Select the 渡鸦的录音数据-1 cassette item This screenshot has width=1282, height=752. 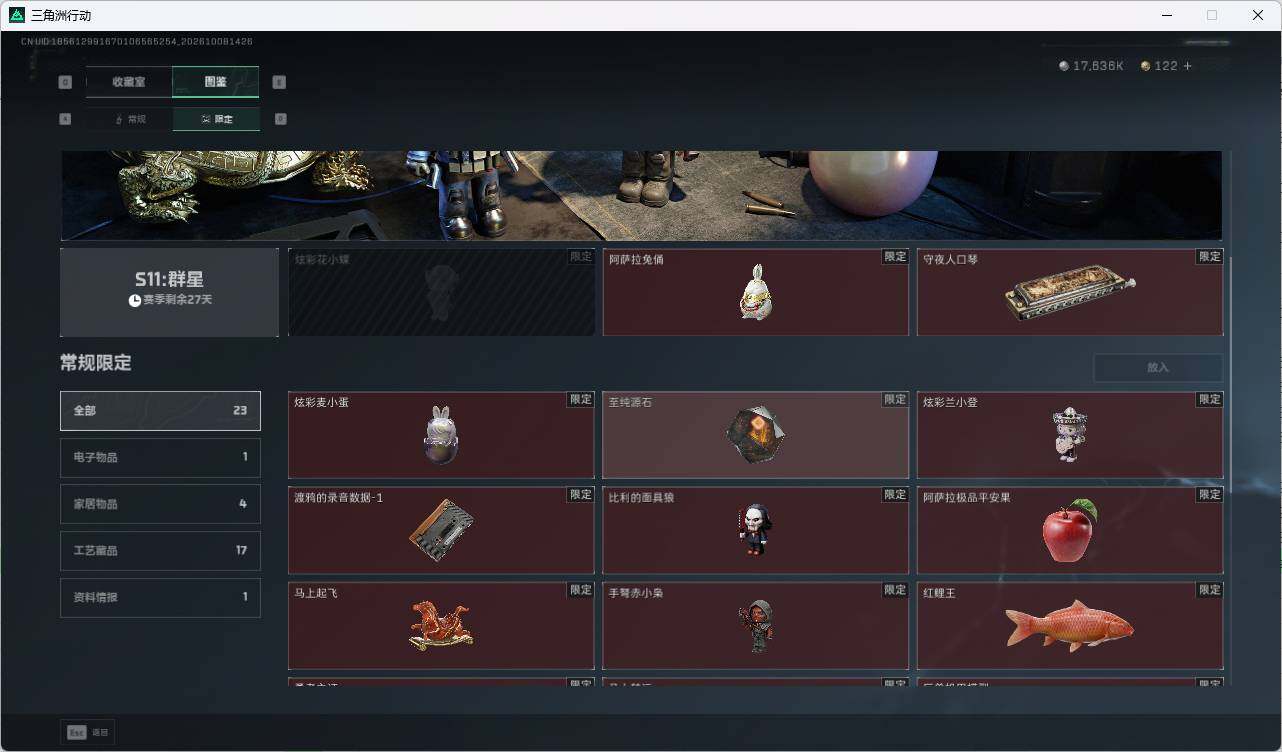441,530
